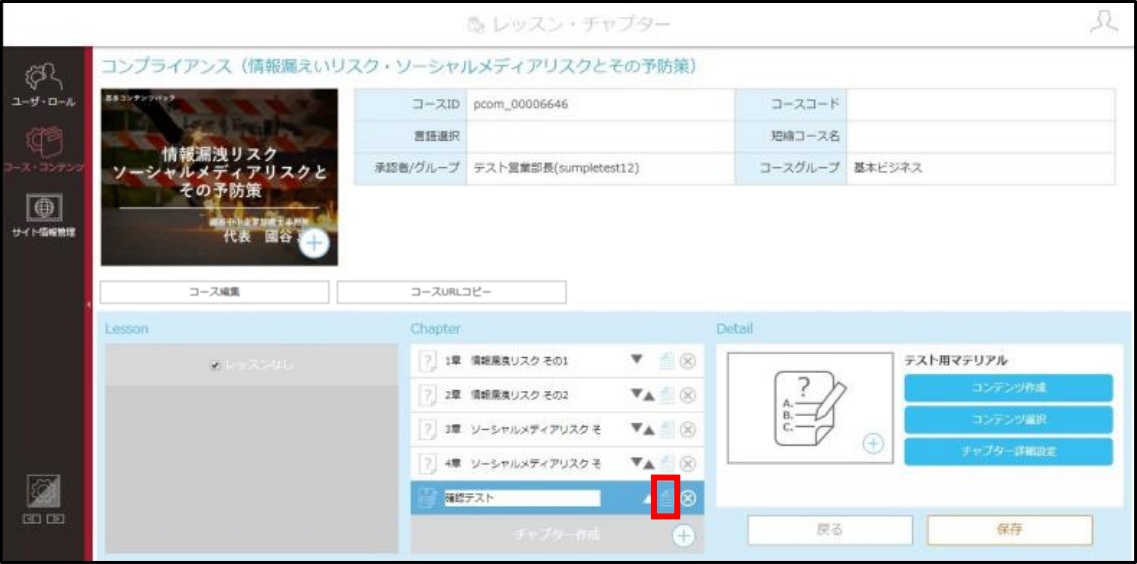Move chapter 2章 up with up arrow
The width and height of the screenshot is (1137, 564).
point(649,396)
